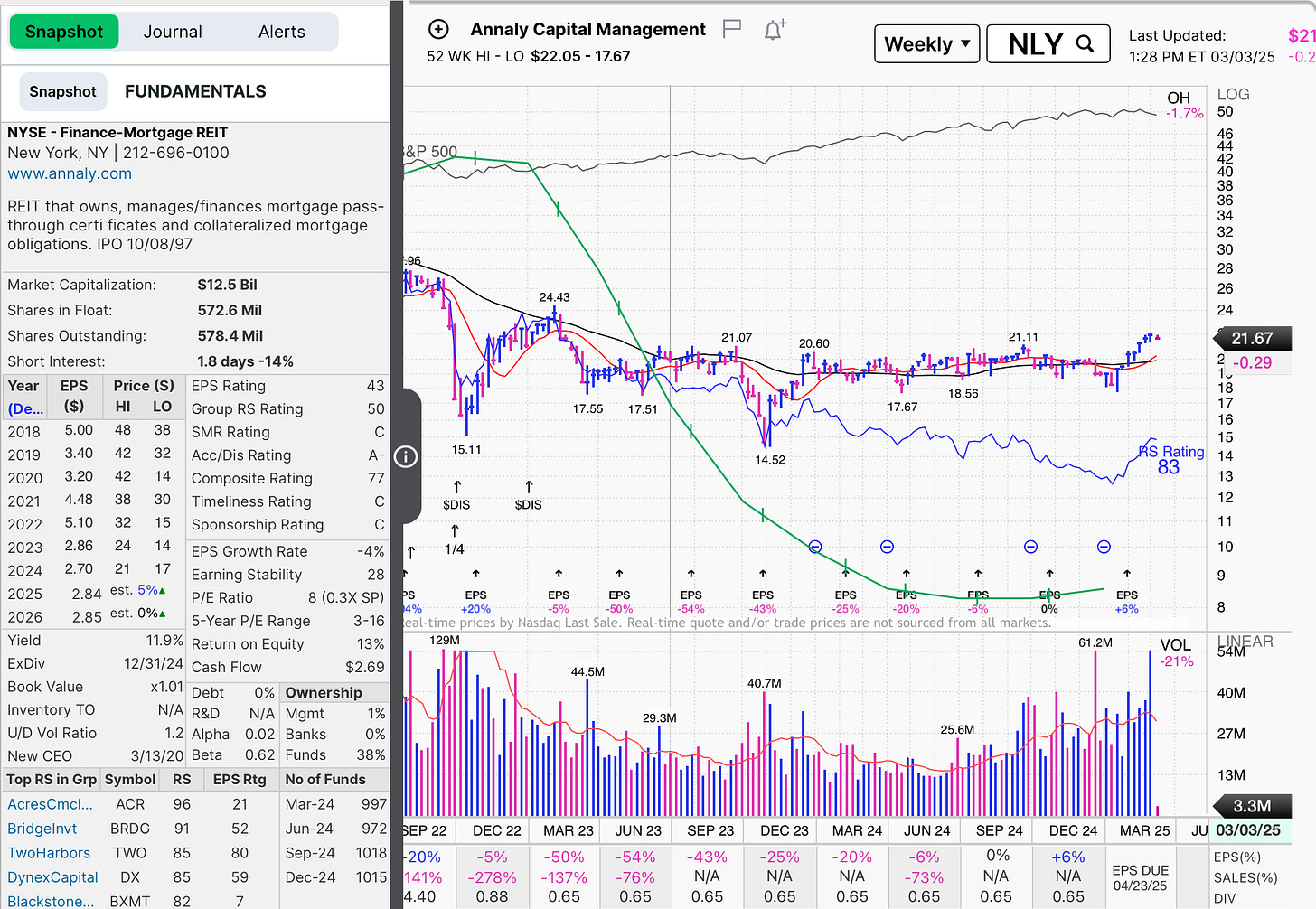This screenshot has width=1316, height=909.
Task: Select the FUNDAMENTALS sub-tab
Action: coord(195,91)
